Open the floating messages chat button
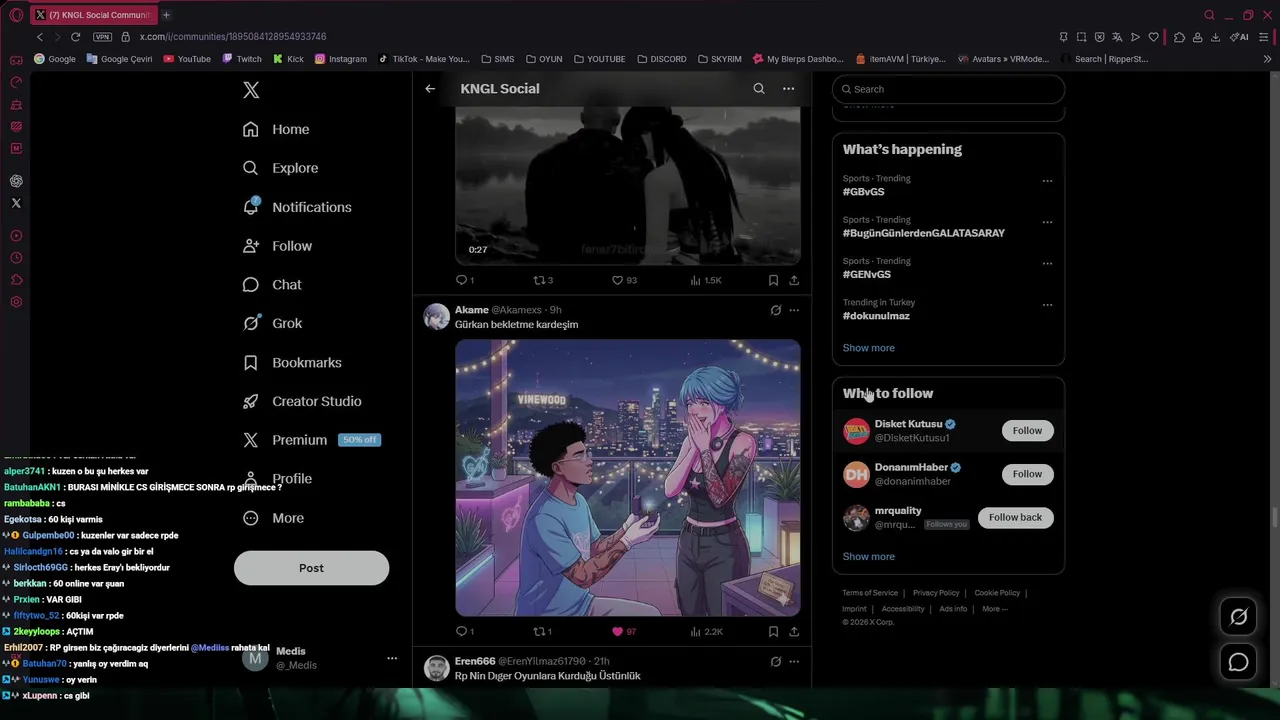Image resolution: width=1280 pixels, height=720 pixels. click(x=1238, y=662)
